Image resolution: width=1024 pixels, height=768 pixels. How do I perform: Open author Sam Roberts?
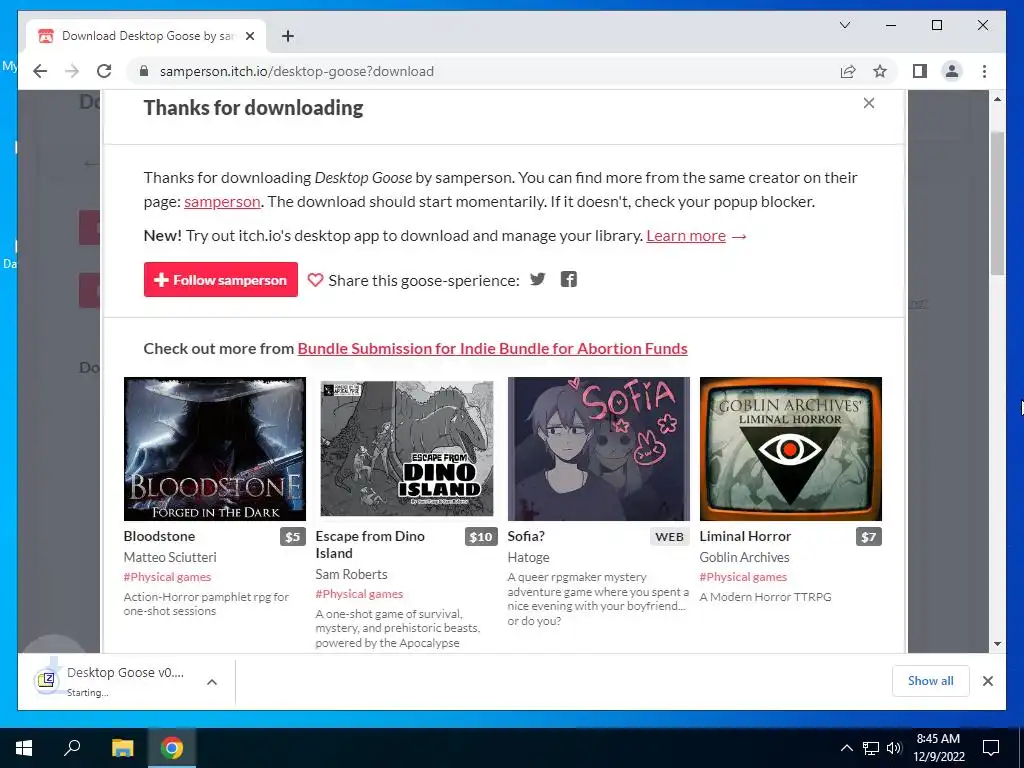click(x=351, y=574)
